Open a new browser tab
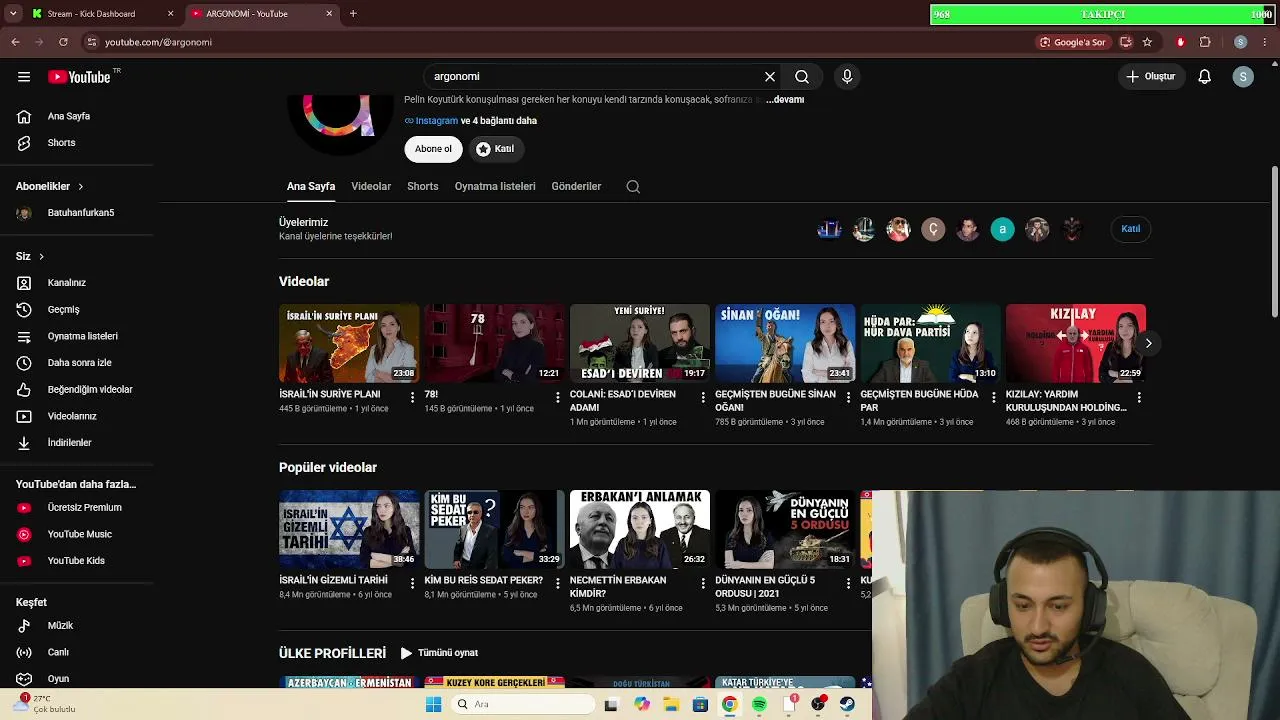Image resolution: width=1280 pixels, height=720 pixels. 353,14
